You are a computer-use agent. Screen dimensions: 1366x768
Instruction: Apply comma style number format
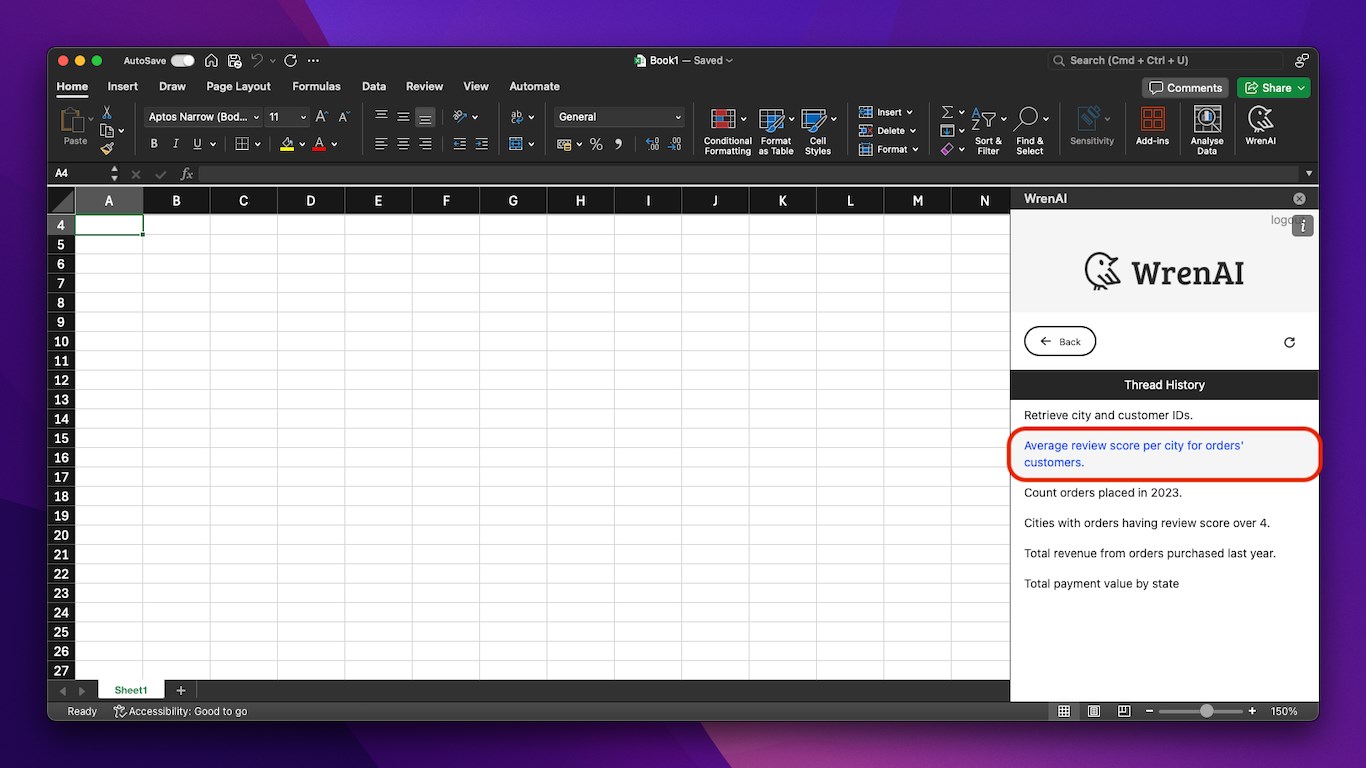618,144
